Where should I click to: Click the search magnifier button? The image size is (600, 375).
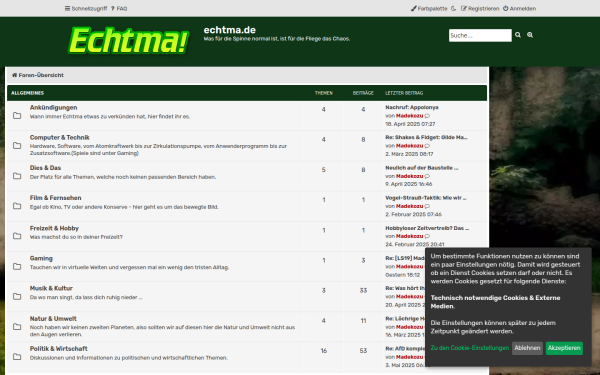point(518,35)
